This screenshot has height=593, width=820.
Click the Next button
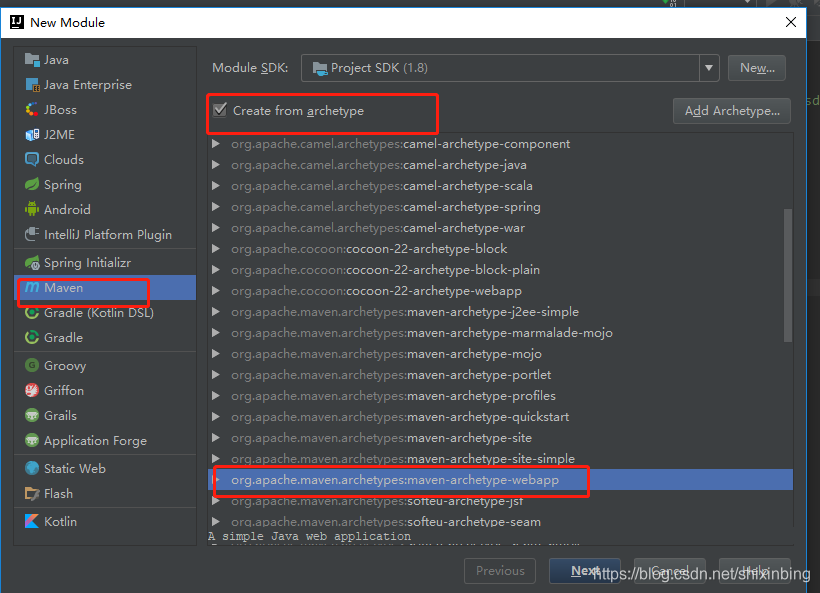click(x=585, y=571)
